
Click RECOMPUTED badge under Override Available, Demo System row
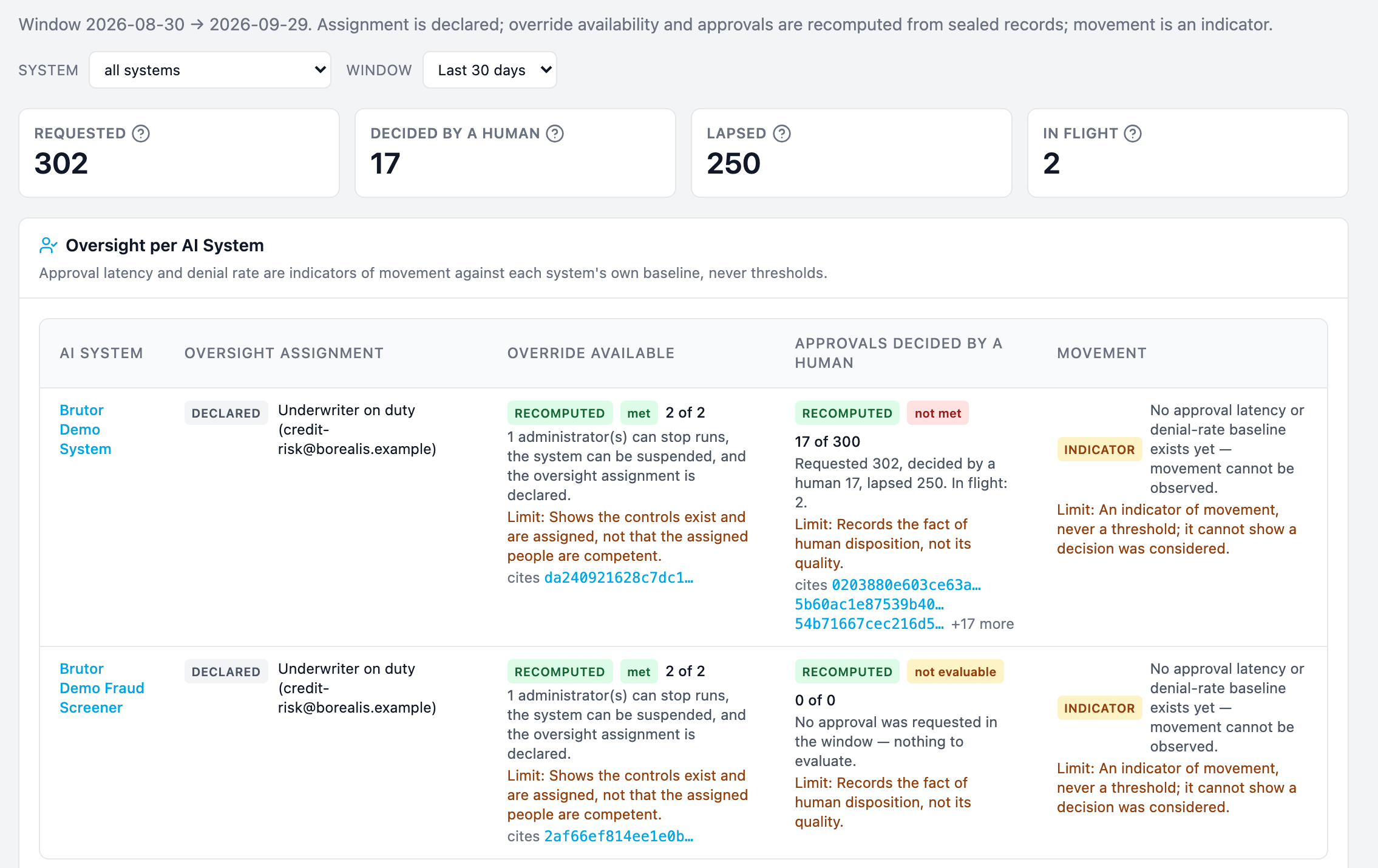[560, 413]
